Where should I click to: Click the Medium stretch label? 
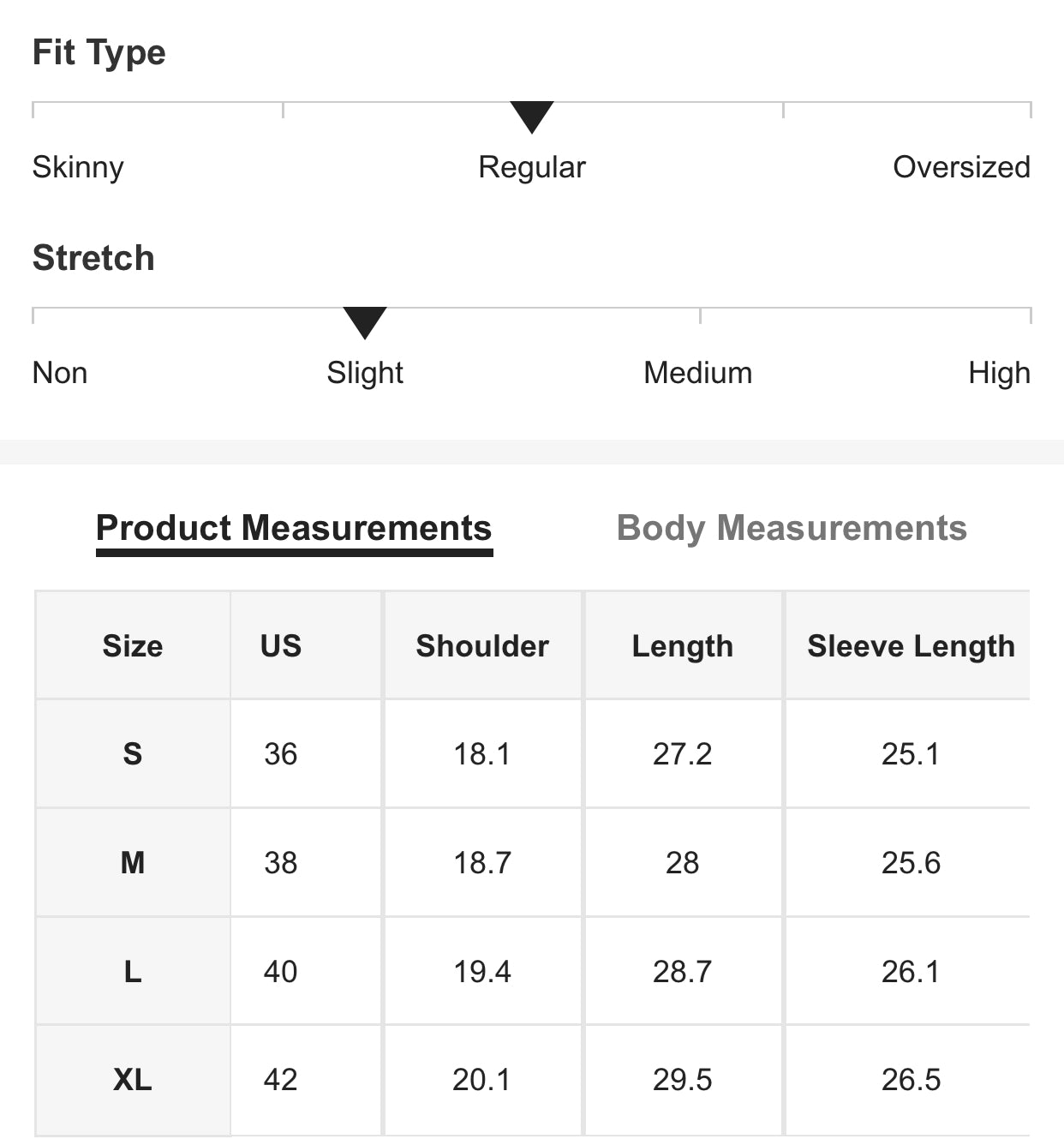[698, 373]
